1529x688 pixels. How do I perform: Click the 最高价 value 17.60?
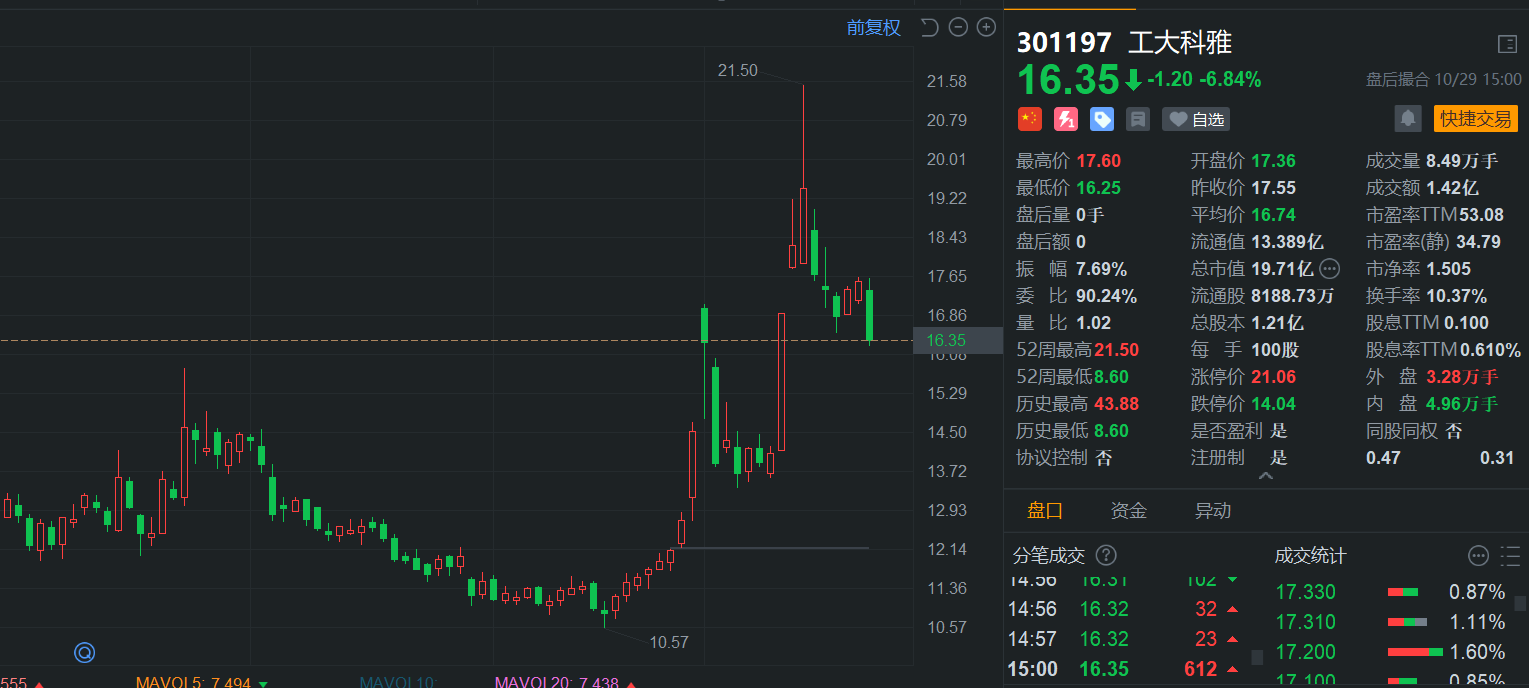(1099, 161)
